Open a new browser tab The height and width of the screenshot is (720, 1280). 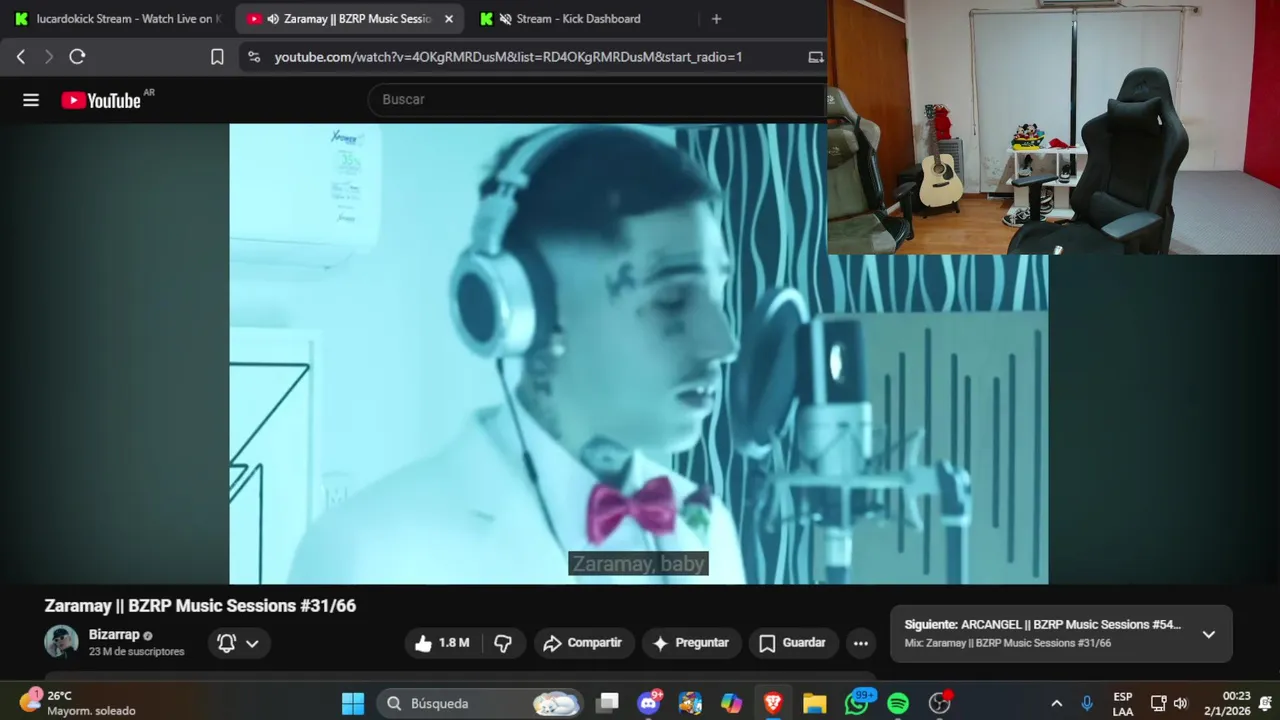tap(716, 19)
